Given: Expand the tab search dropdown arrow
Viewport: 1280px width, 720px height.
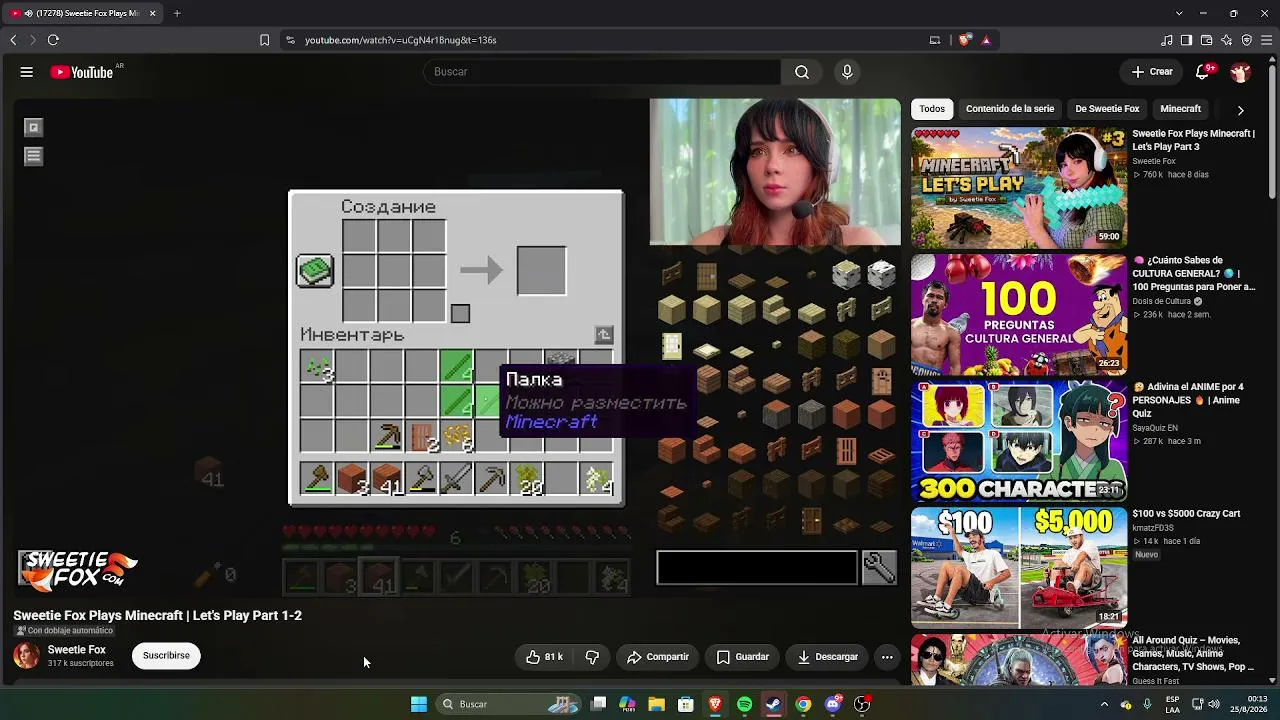Looking at the screenshot, I should [x=1179, y=13].
